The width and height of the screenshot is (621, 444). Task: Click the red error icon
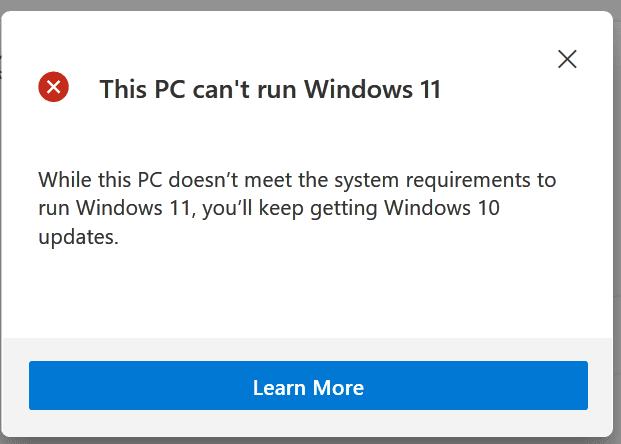(x=53, y=88)
